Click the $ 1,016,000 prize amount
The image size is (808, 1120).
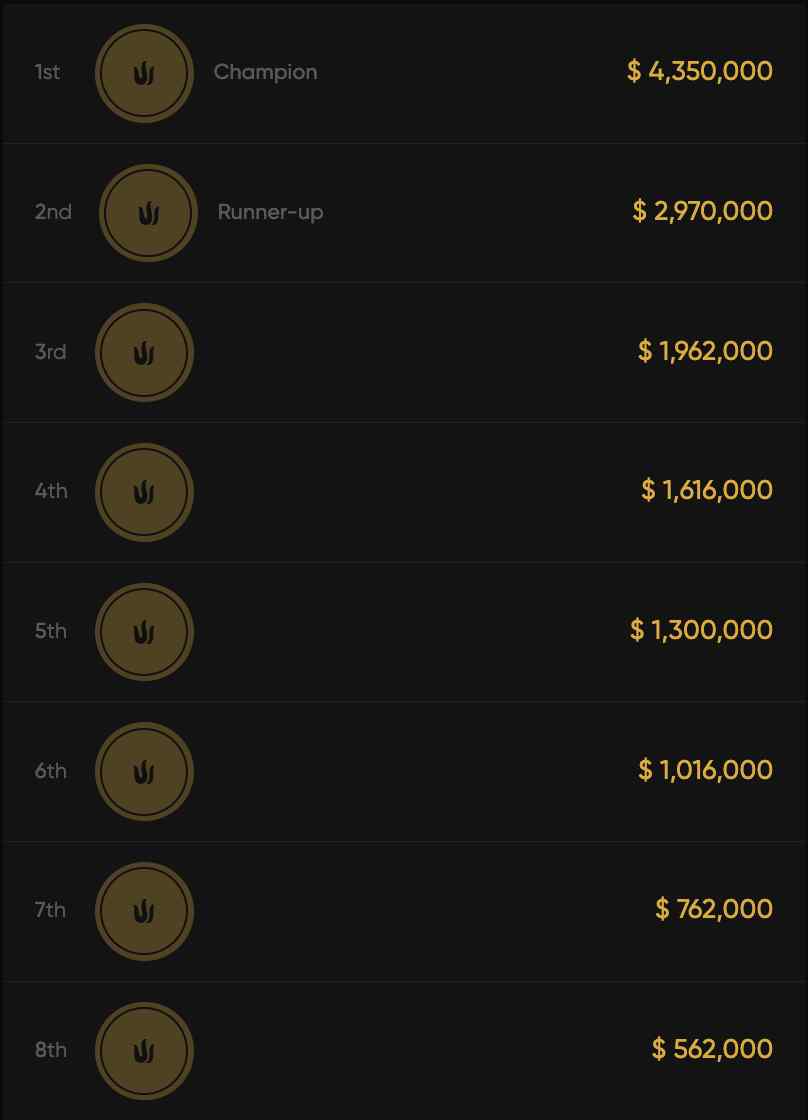(705, 770)
